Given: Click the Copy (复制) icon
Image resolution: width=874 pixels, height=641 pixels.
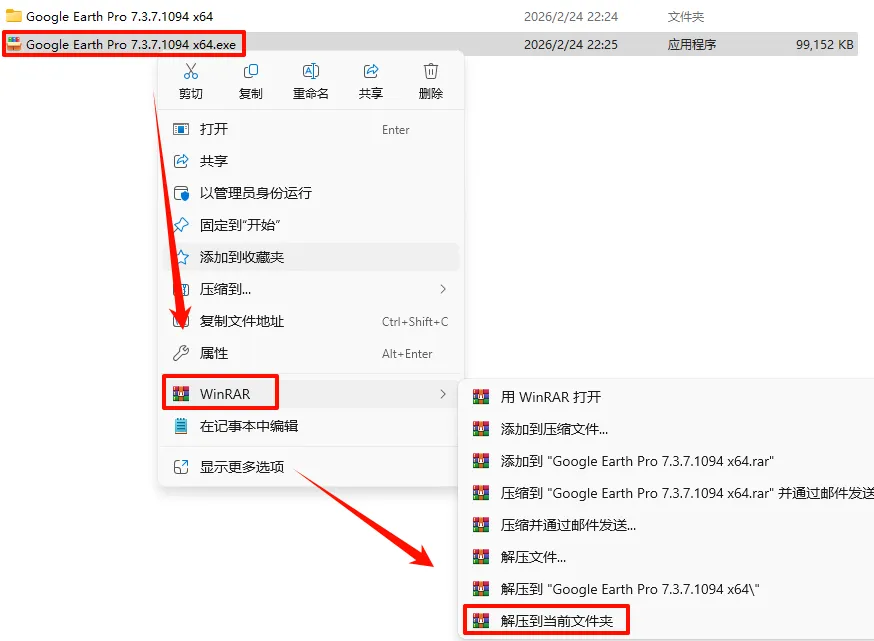Looking at the screenshot, I should (x=251, y=71).
